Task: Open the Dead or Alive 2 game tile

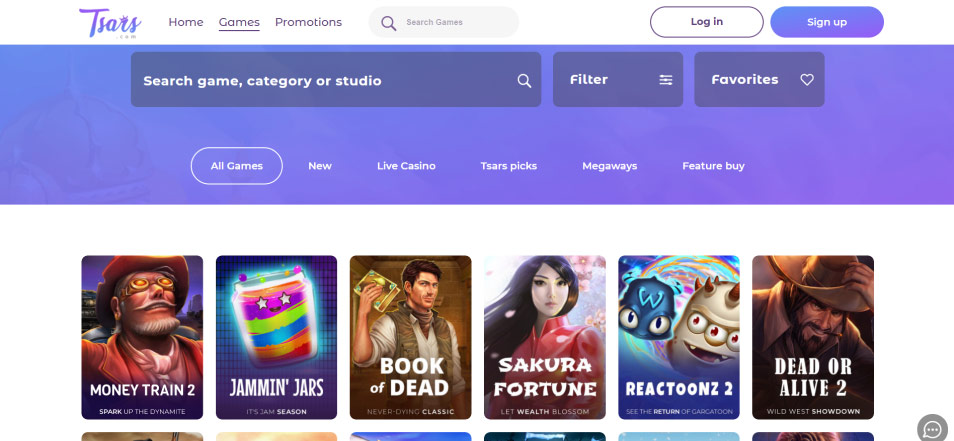Action: (x=813, y=338)
